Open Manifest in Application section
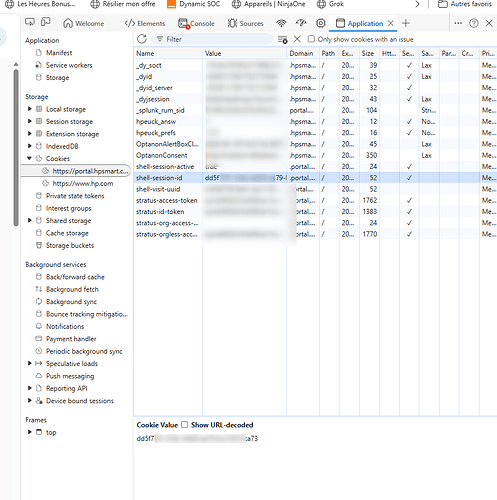Viewport: 497px width, 500px height. coord(59,53)
